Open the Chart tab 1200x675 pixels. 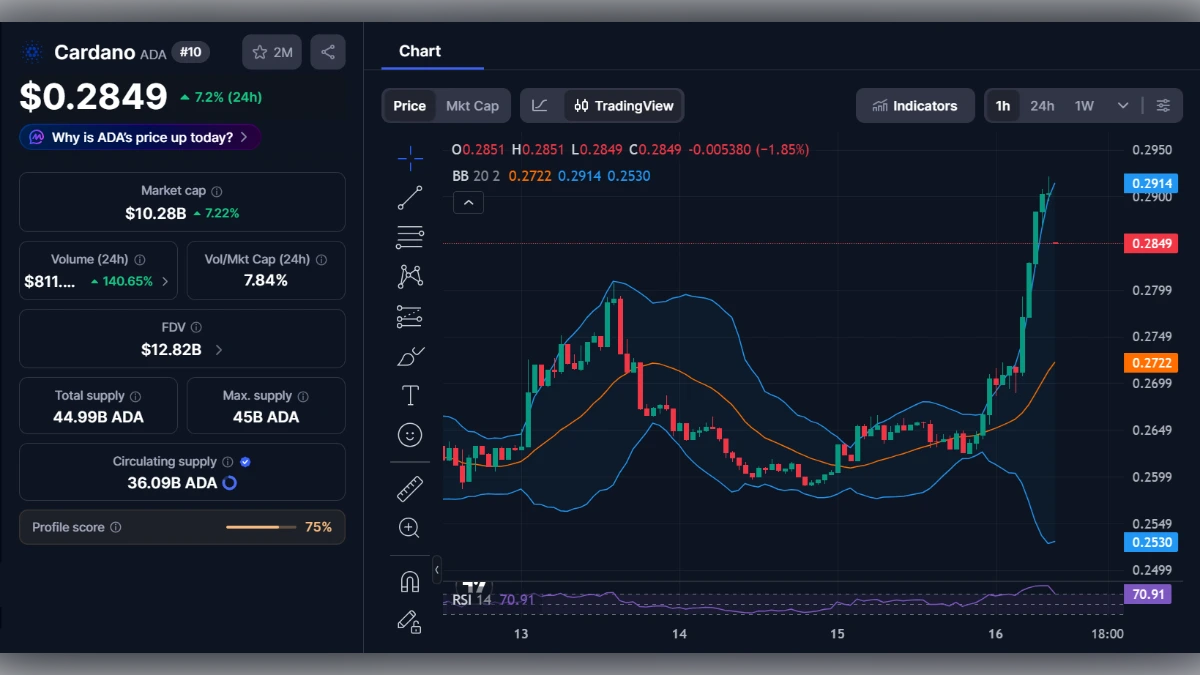(419, 51)
